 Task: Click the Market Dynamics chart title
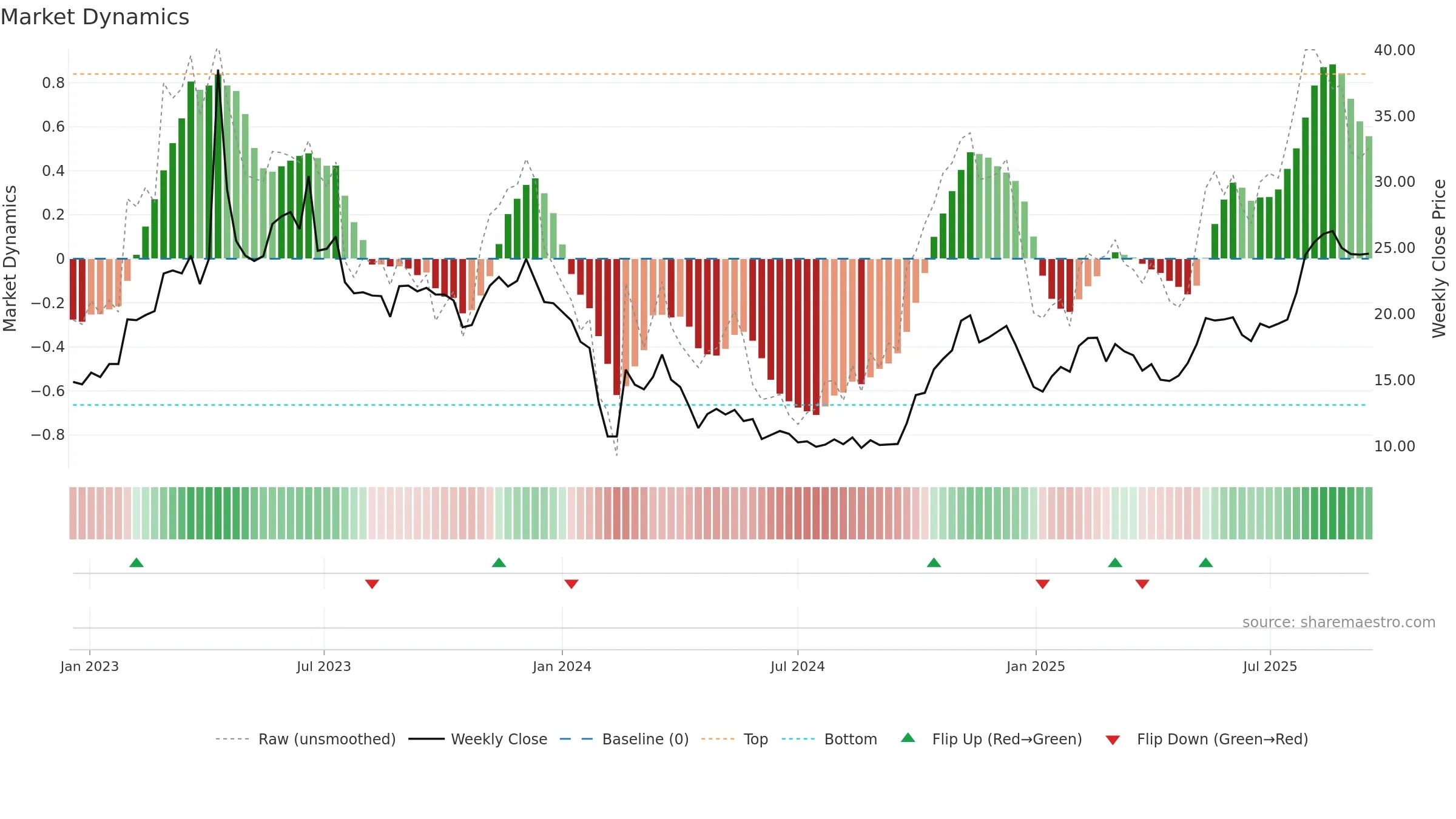95,17
